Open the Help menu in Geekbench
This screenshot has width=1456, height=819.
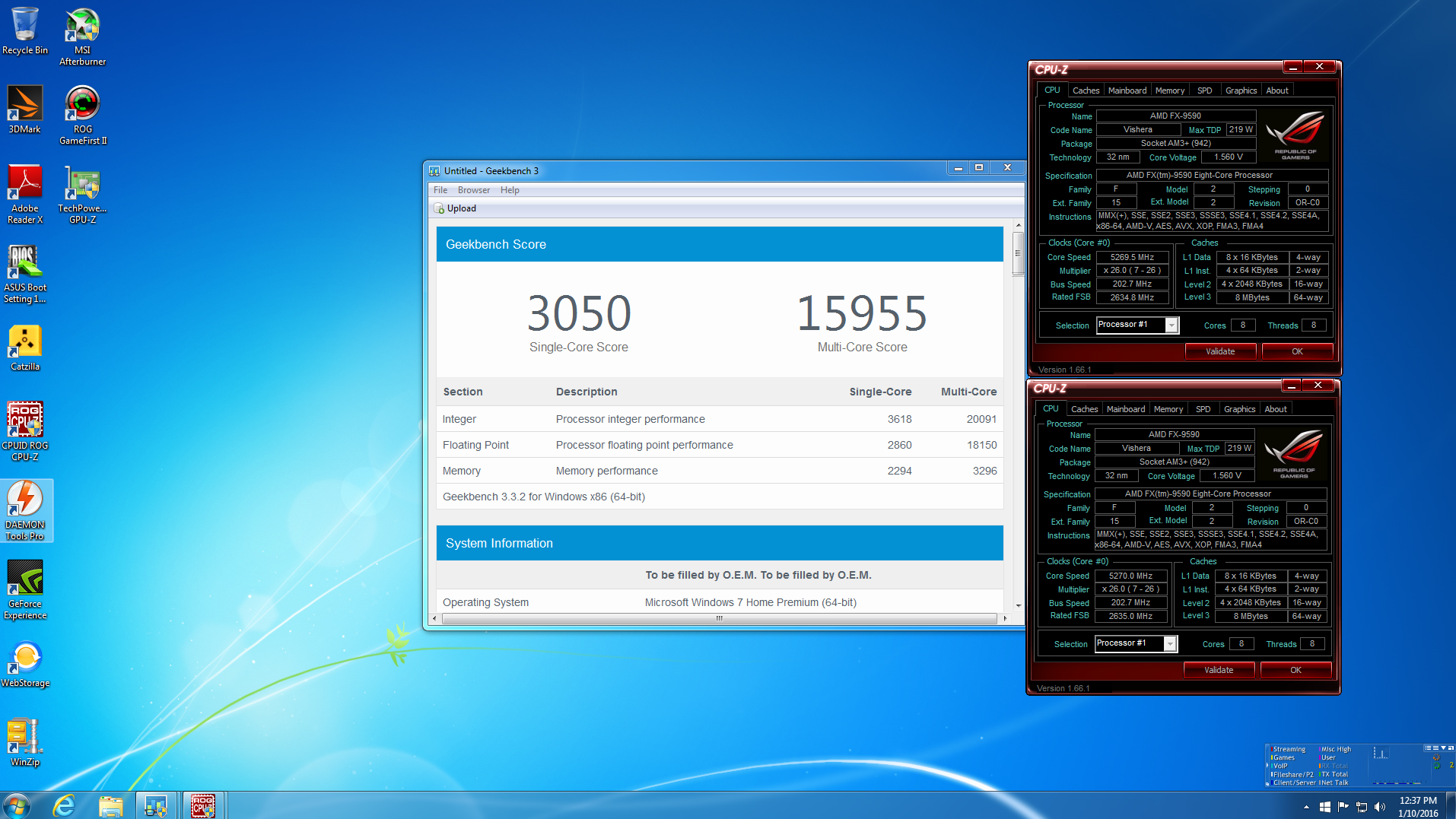510,190
